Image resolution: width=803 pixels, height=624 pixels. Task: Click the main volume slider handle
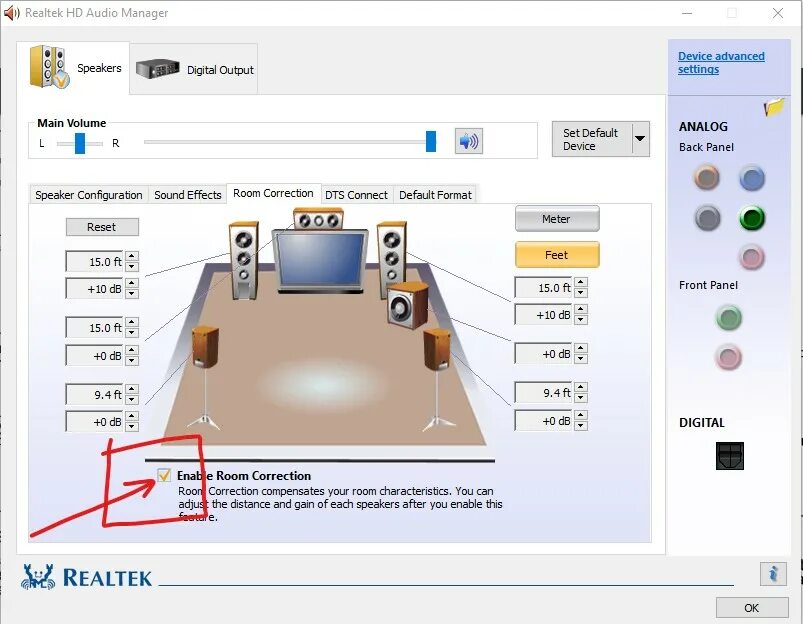coord(431,141)
